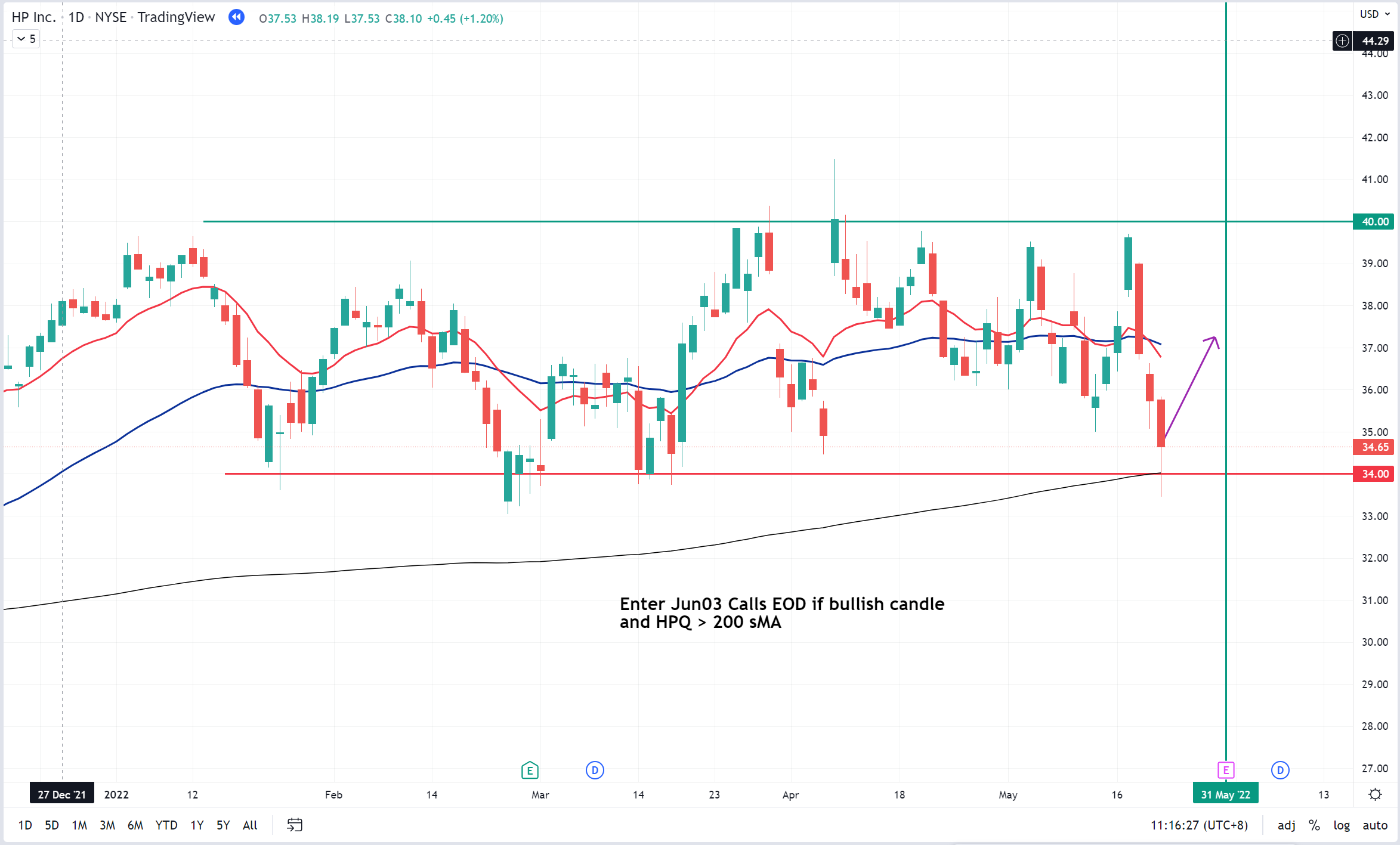Select the 1D time range
This screenshot has width=1400, height=845.
[x=25, y=825]
